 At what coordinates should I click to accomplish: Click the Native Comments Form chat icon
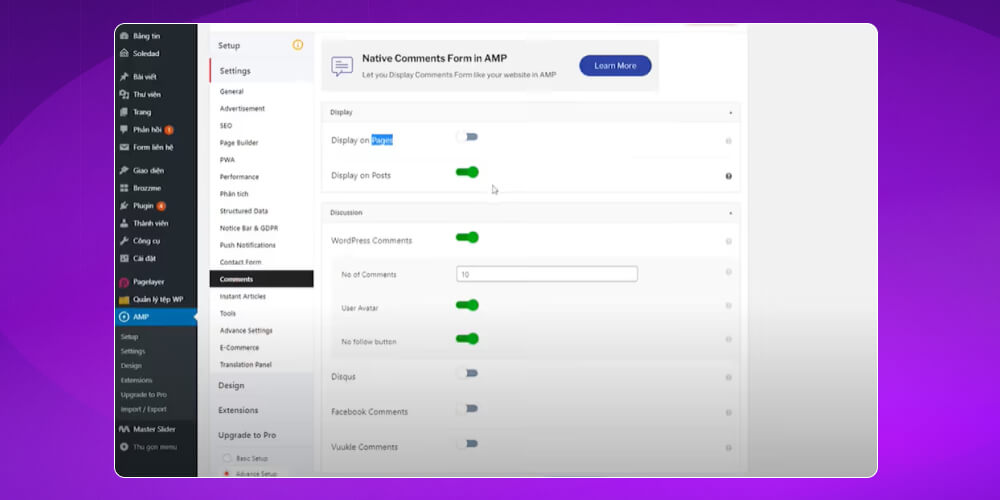point(342,66)
